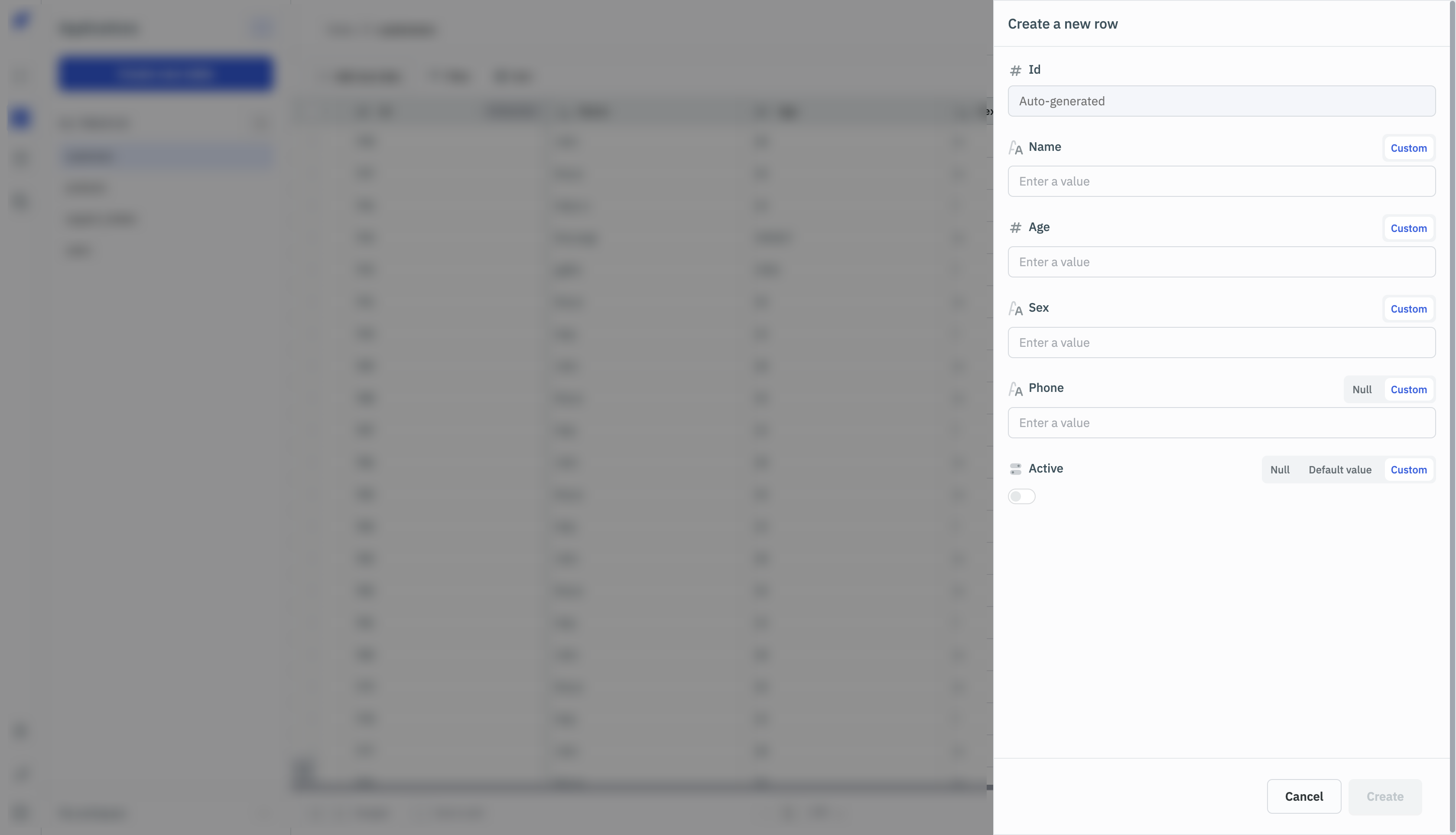Set Active field to Null
The image size is (1456, 835).
pyautogui.click(x=1280, y=470)
